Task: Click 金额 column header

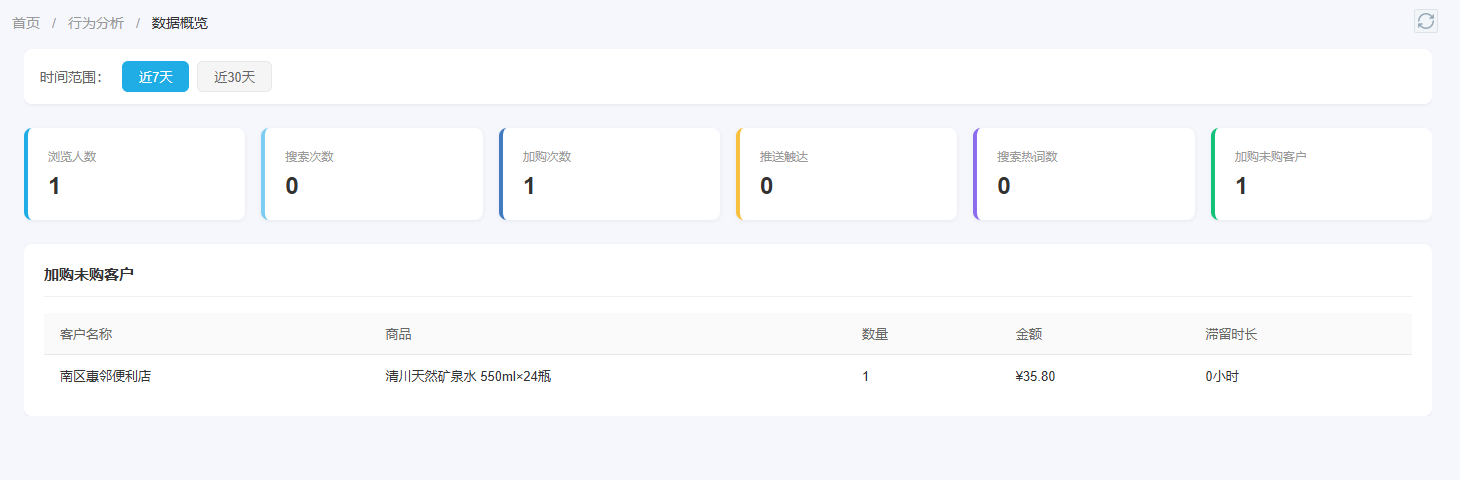Action: click(x=1029, y=334)
